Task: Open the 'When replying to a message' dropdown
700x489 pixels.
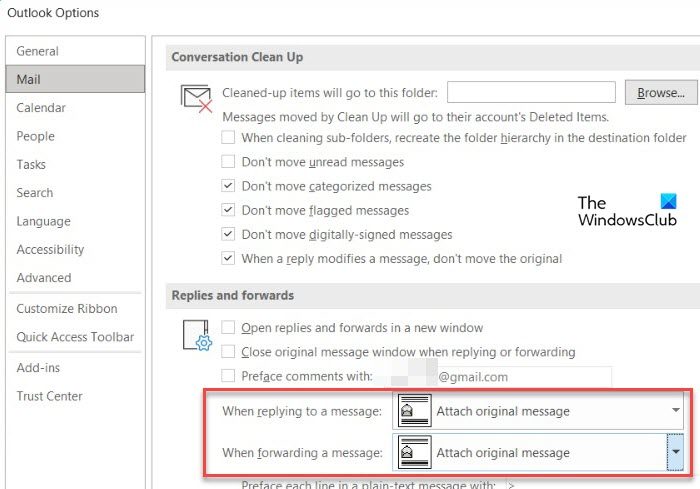Action: (x=538, y=410)
